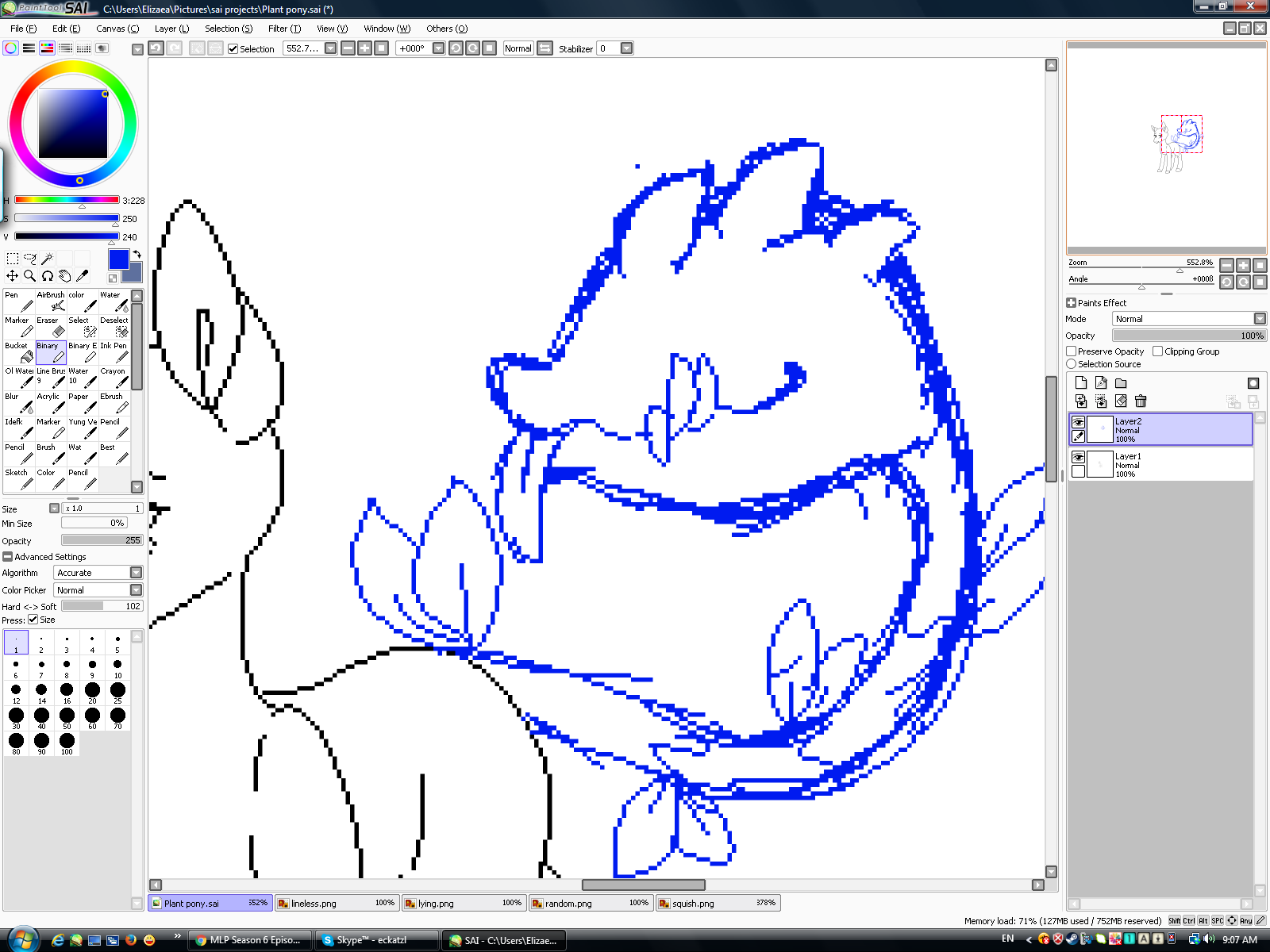This screenshot has height=952, width=1270.
Task: Transfer down the layer
Action: (x=1081, y=401)
